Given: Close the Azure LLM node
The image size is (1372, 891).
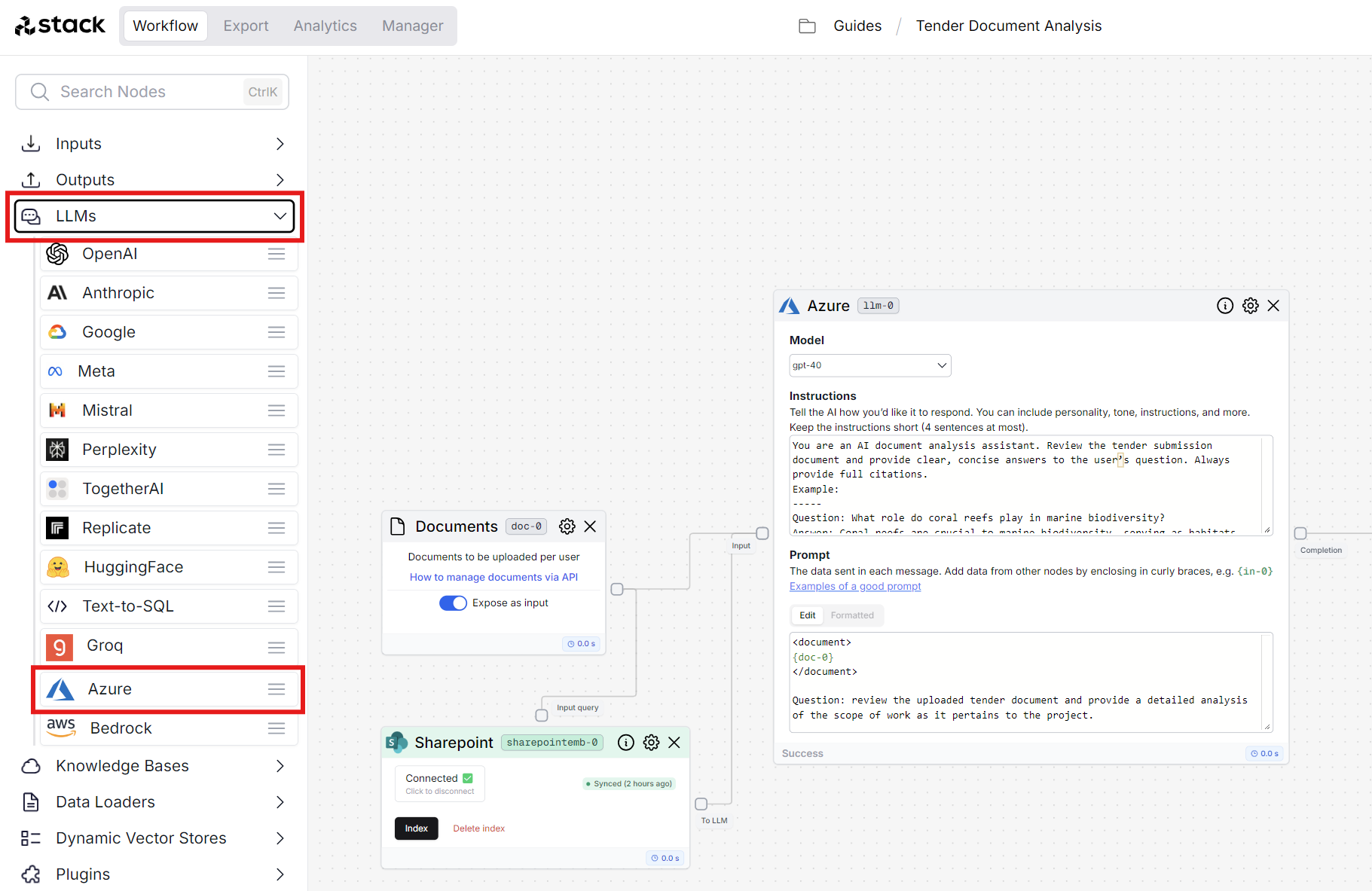Looking at the screenshot, I should (1273, 306).
